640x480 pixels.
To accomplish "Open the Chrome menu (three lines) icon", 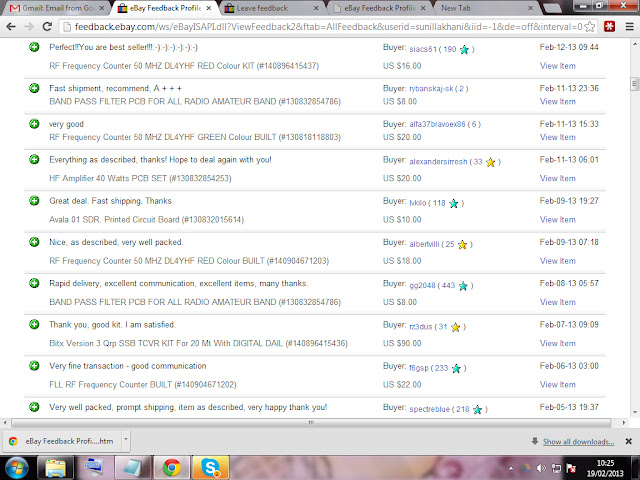I will 630,27.
